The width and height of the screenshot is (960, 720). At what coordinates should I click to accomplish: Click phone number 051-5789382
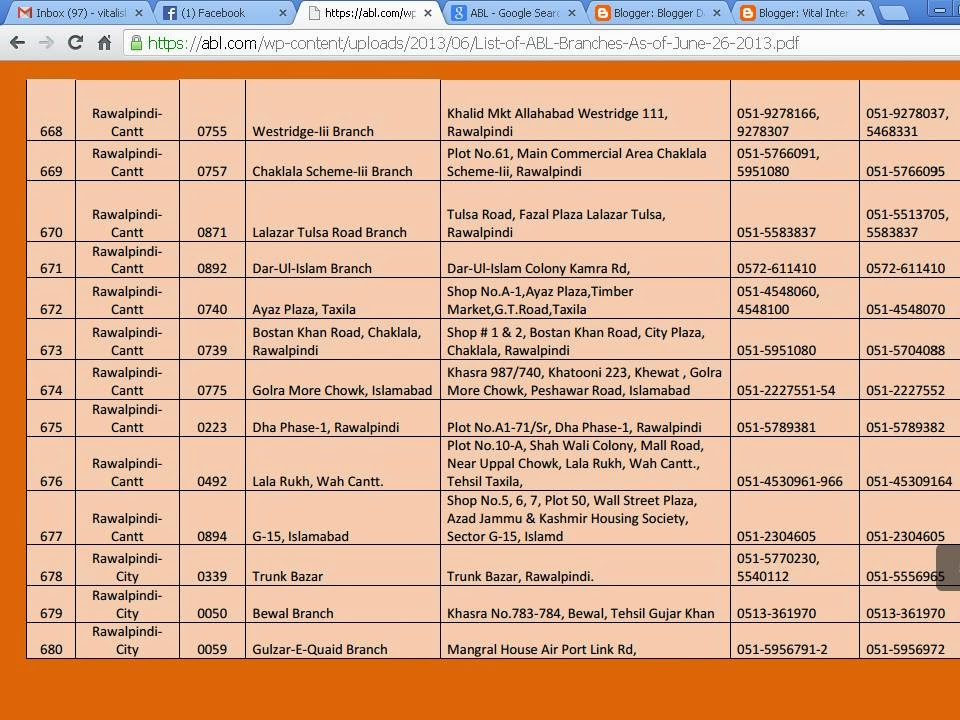coord(905,427)
